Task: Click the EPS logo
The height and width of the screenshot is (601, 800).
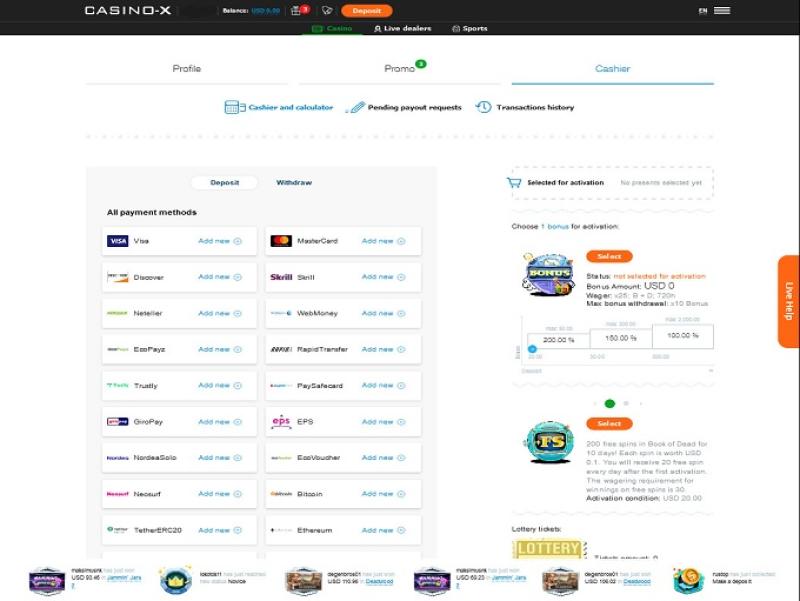Action: [281, 421]
